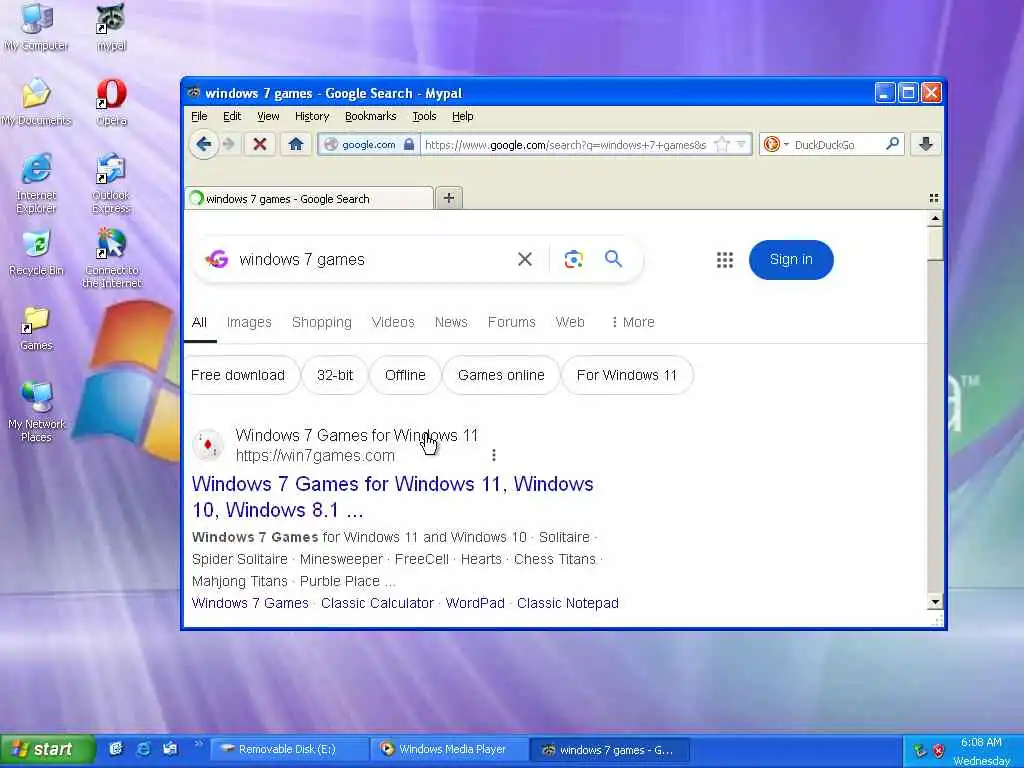Switch to Windows Media Player taskbar item

tap(450, 749)
